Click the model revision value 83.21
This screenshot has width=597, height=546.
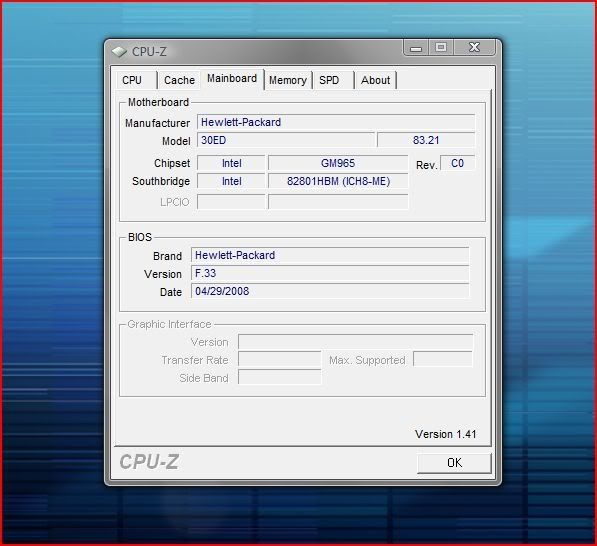tap(426, 140)
